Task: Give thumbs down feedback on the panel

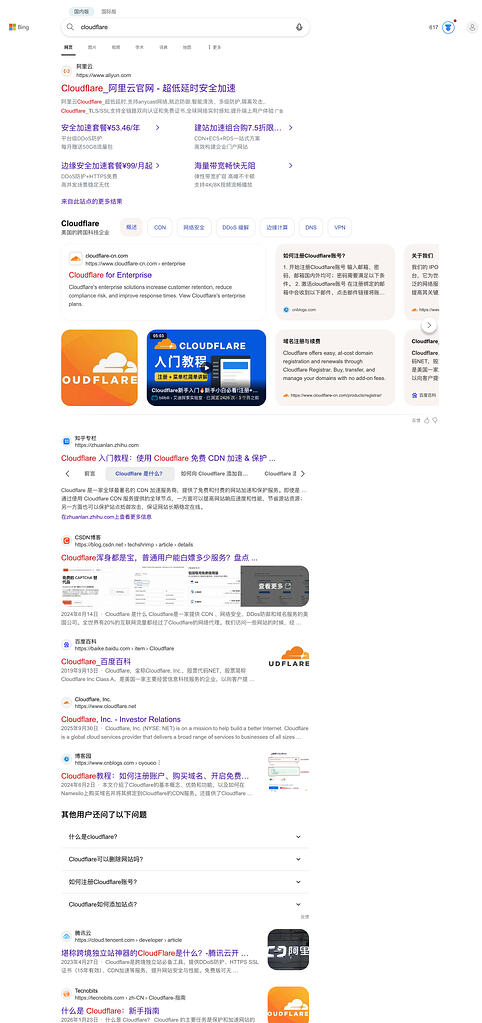Action: 435,420
